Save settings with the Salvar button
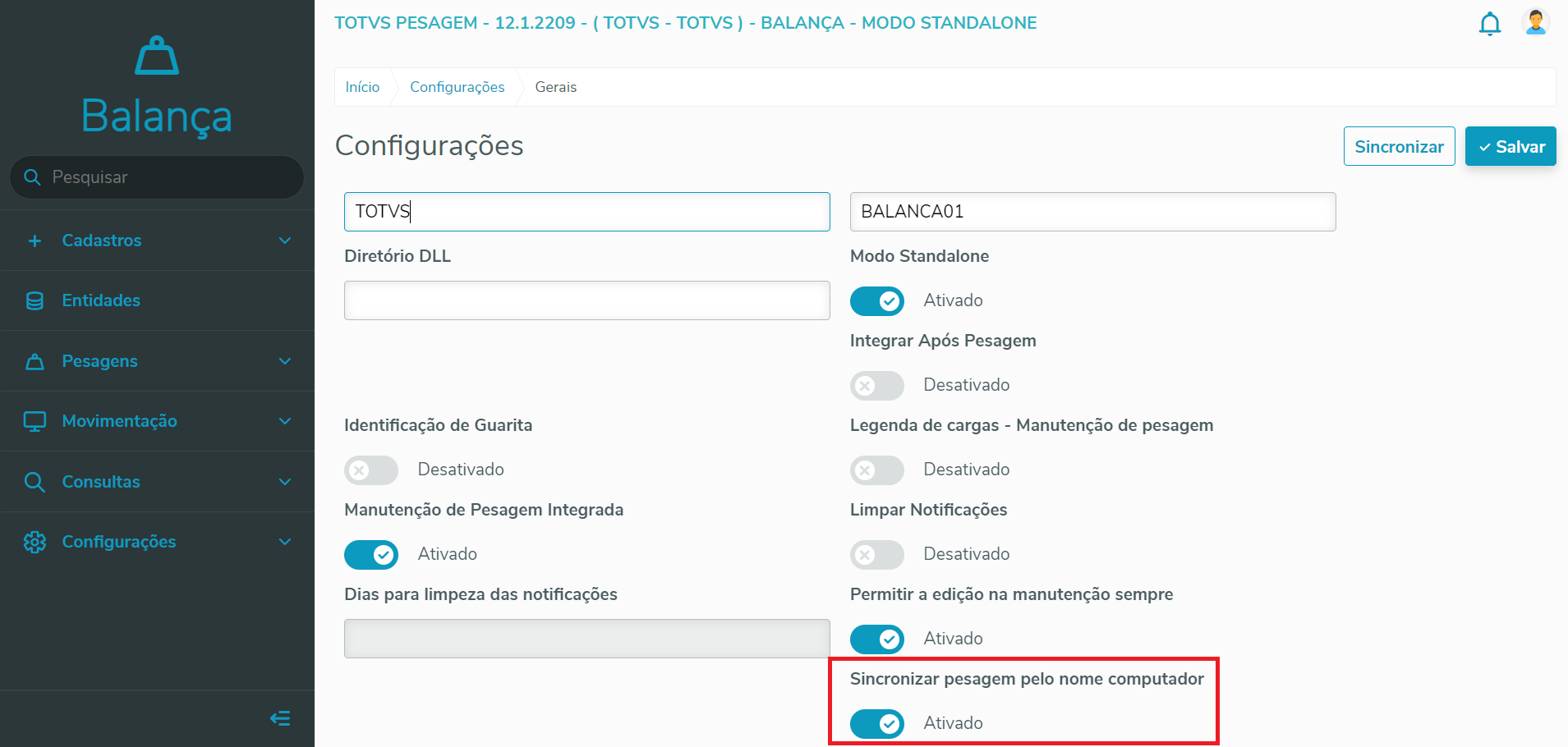 (x=1511, y=146)
